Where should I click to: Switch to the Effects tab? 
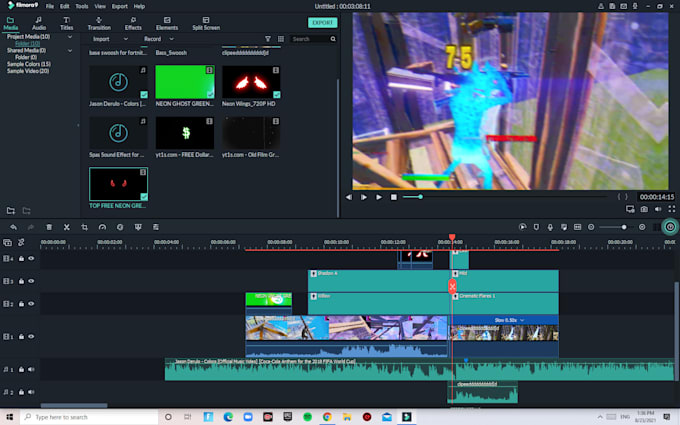click(133, 24)
